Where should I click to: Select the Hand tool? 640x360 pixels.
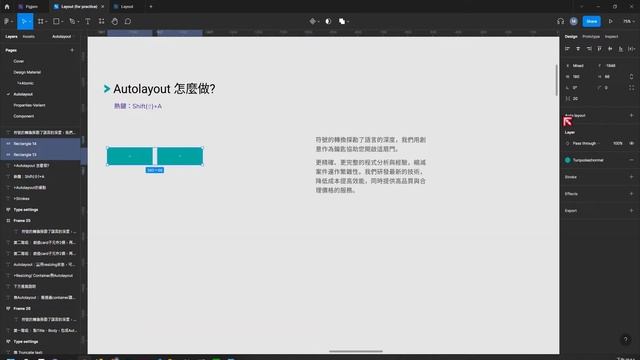click(x=115, y=21)
